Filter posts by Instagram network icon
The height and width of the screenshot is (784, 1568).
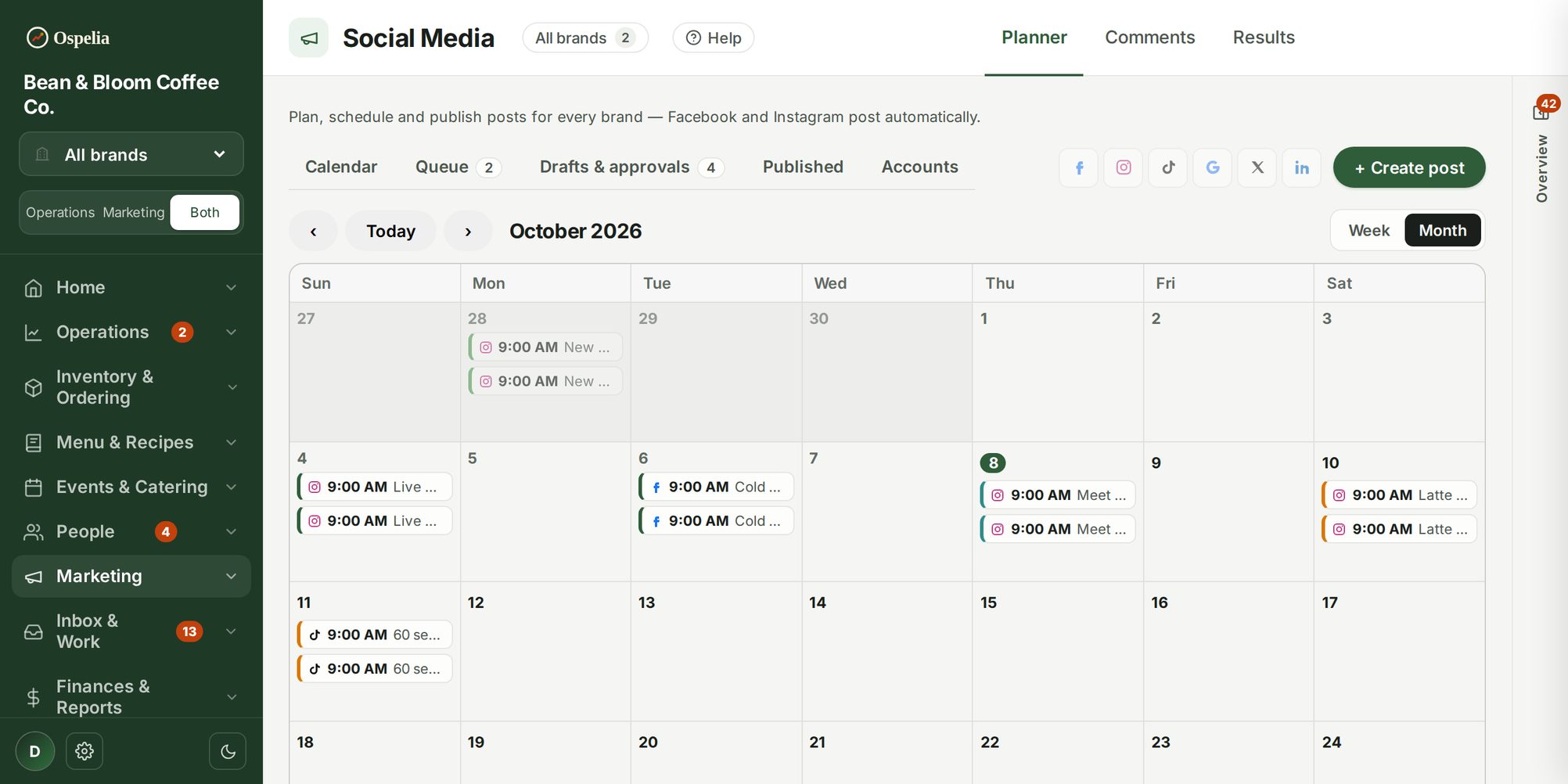pos(1124,167)
